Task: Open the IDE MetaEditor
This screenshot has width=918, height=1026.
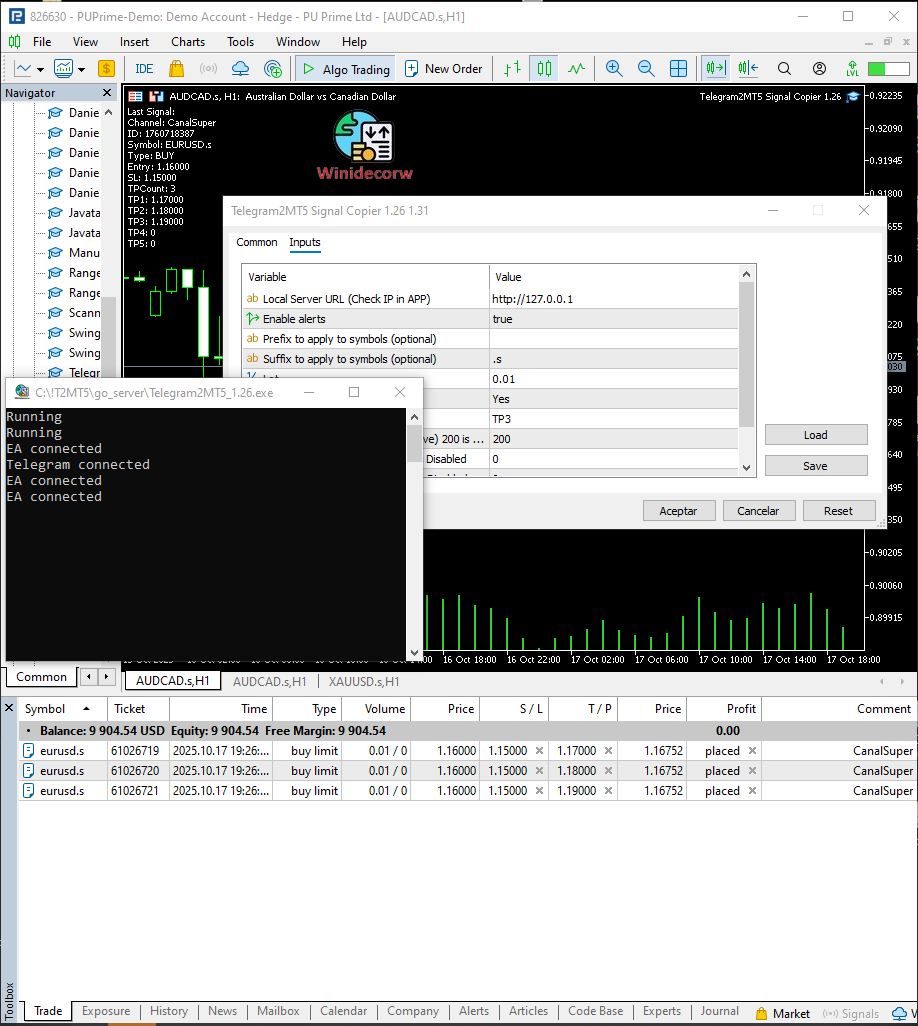Action: point(144,69)
